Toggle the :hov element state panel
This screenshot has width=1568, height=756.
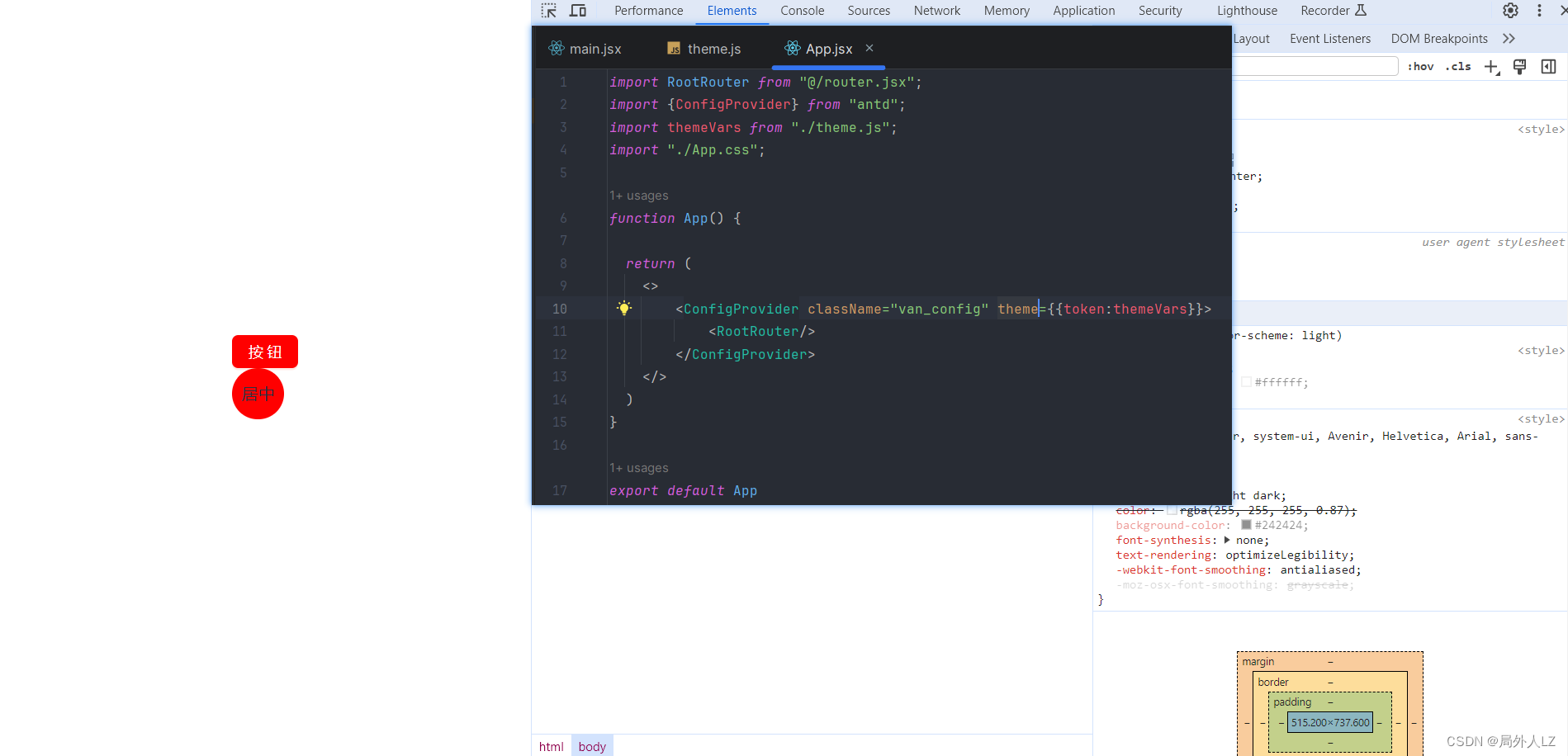coord(1420,67)
